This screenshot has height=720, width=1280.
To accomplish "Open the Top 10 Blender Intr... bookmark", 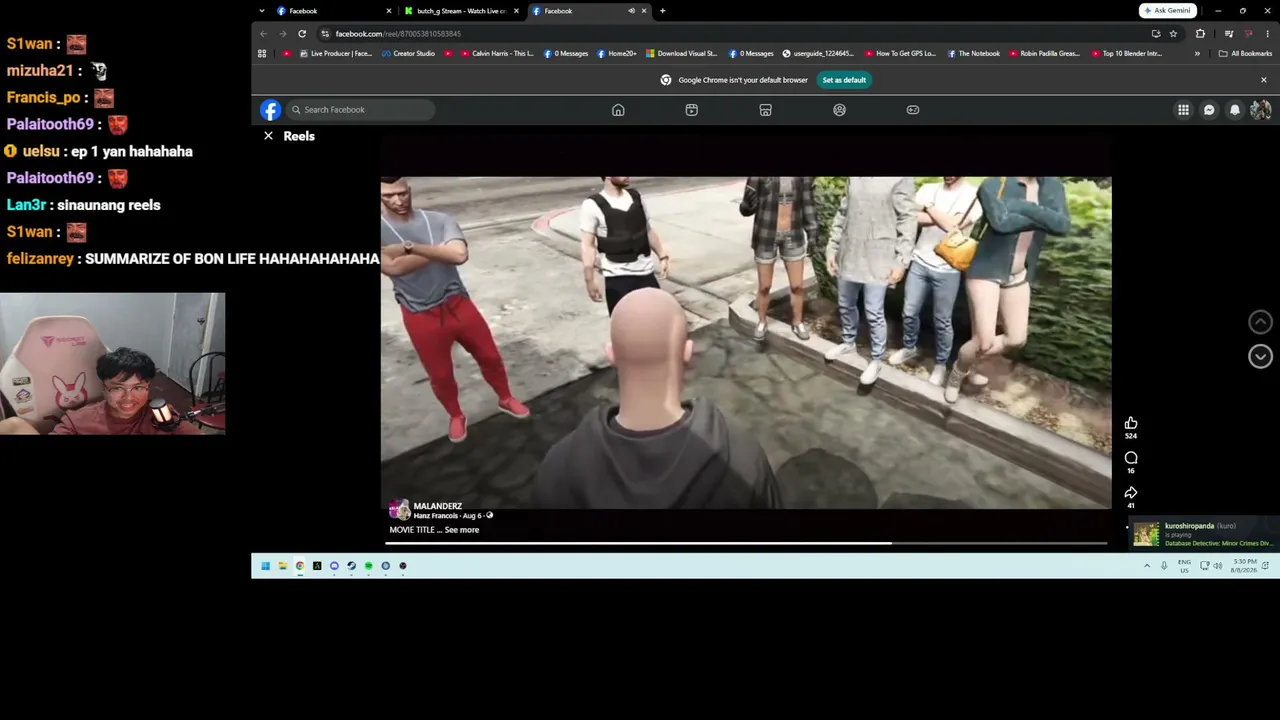I will point(1127,54).
